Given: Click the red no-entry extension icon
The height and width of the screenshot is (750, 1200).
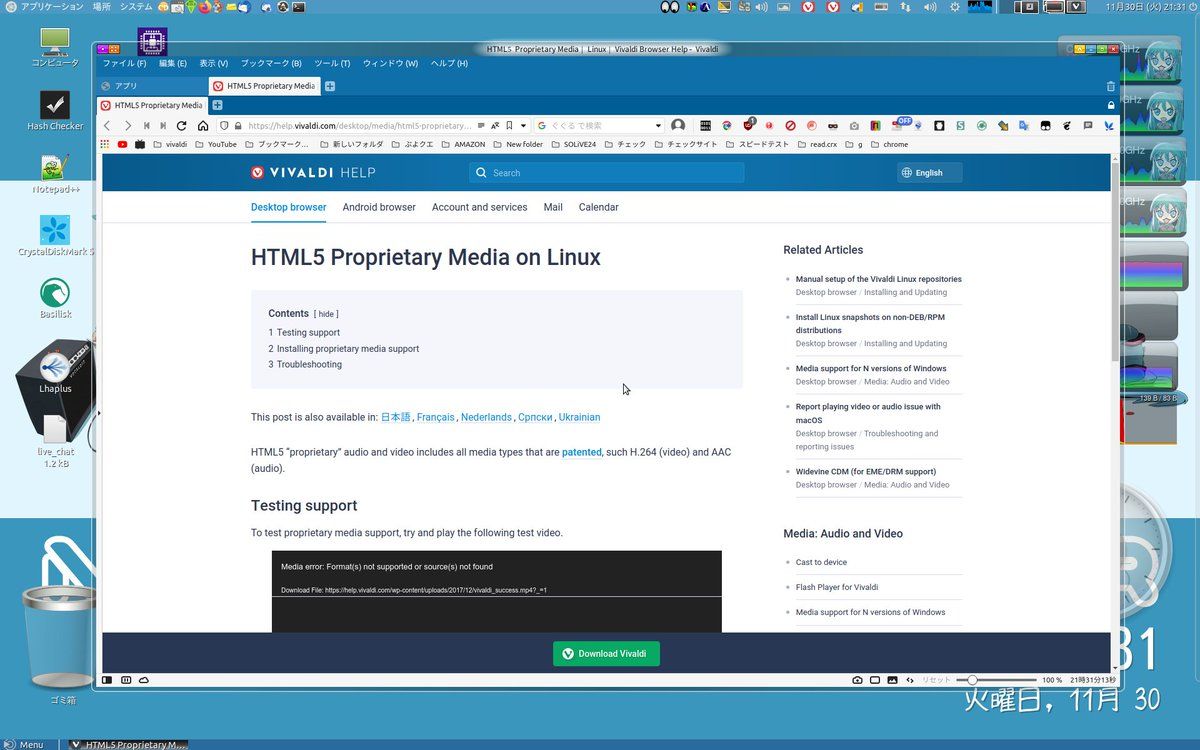Looking at the screenshot, I should (x=790, y=126).
